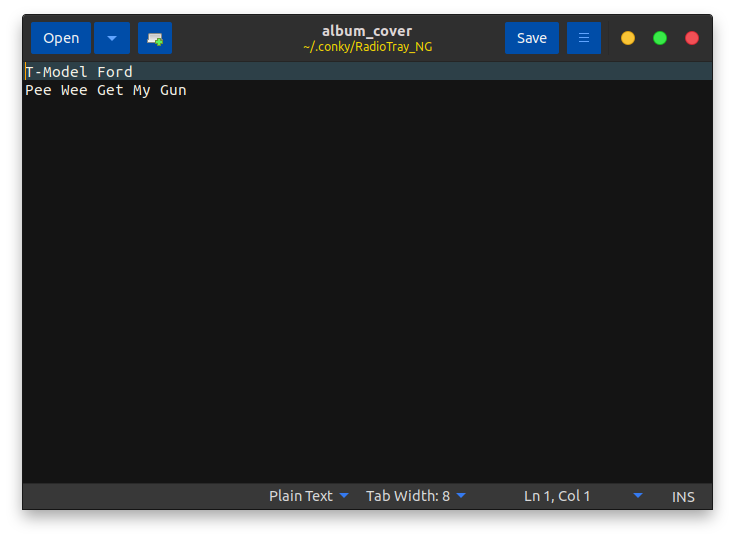Click the Ln 1, Col 1 position indicator
Screen dimensions: 735x540
(x=557, y=496)
